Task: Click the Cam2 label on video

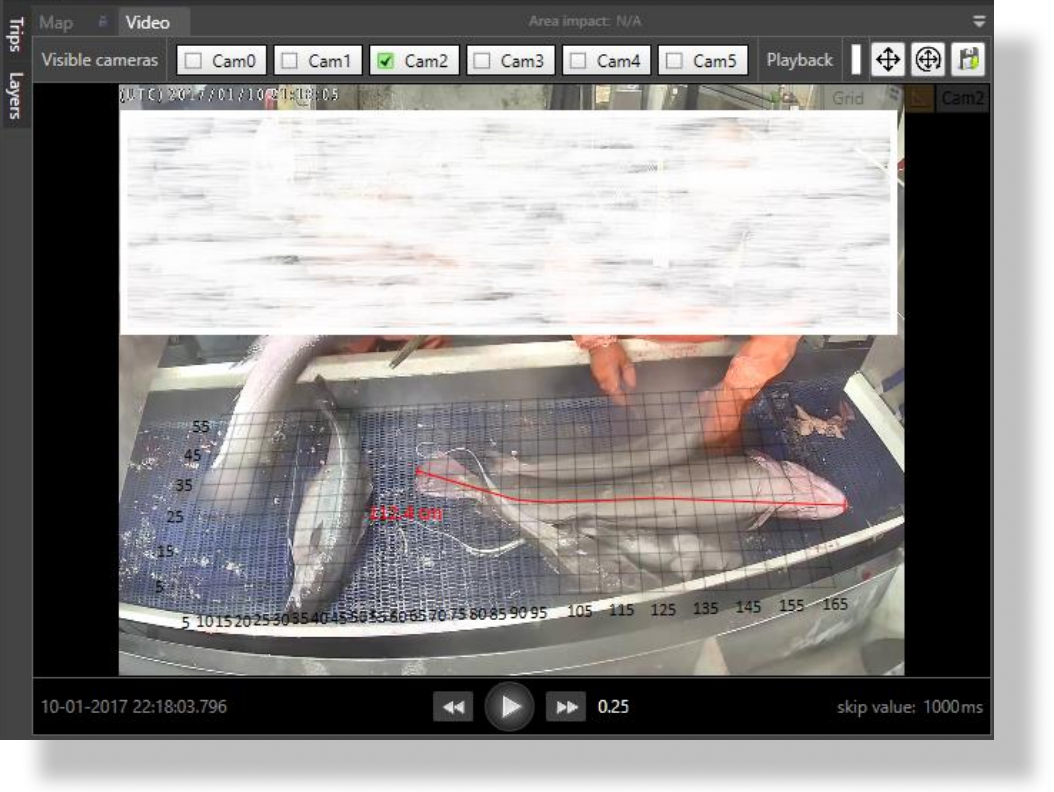Action: coord(963,98)
